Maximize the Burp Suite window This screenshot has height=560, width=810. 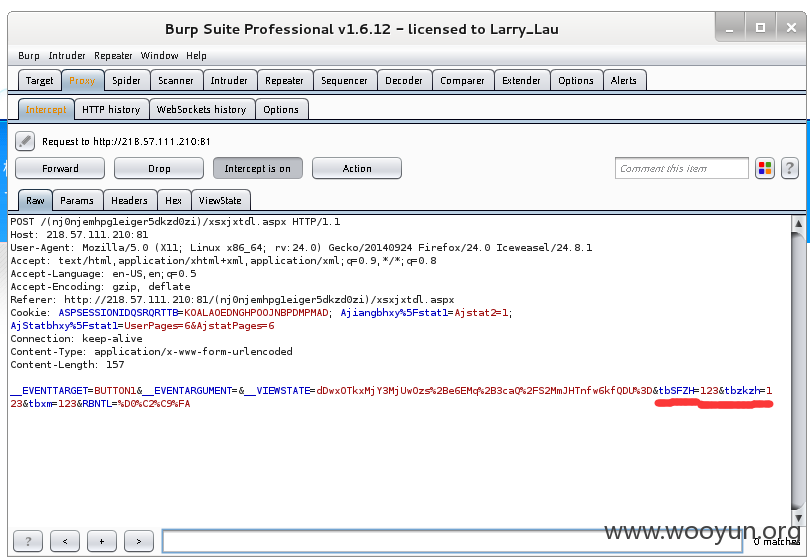(x=760, y=27)
